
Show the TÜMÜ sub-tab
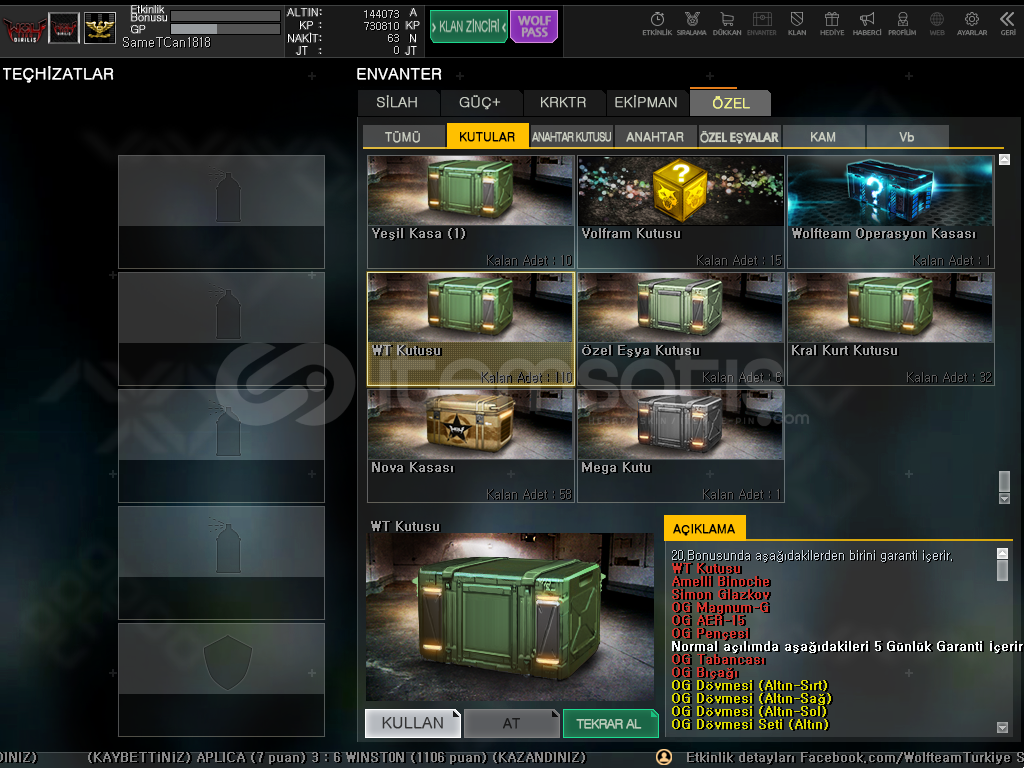point(403,136)
